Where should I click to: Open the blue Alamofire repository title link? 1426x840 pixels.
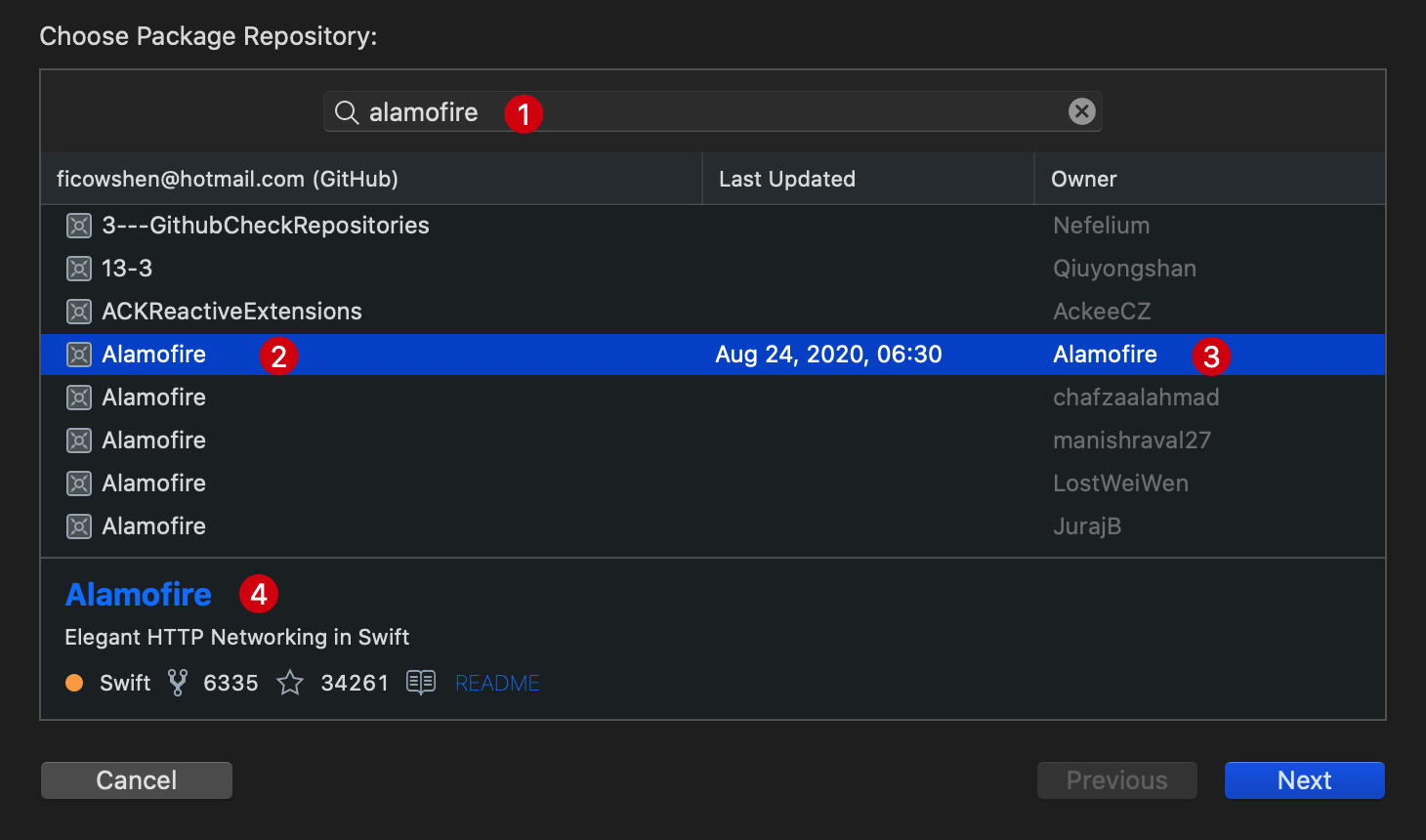pyautogui.click(x=139, y=594)
